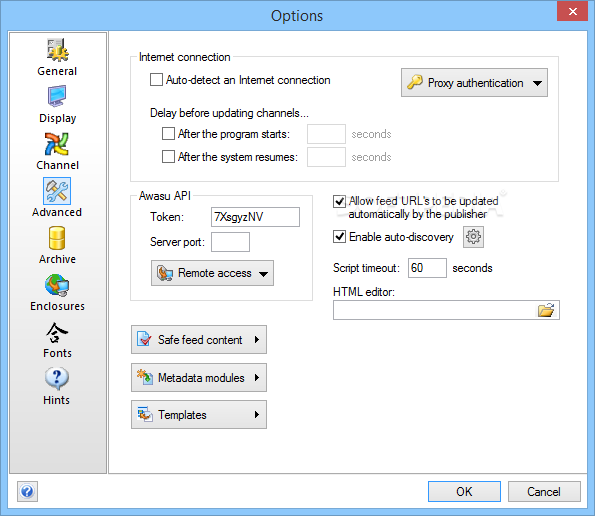Select the Advanced options category icon
The width and height of the screenshot is (595, 516).
(57, 191)
